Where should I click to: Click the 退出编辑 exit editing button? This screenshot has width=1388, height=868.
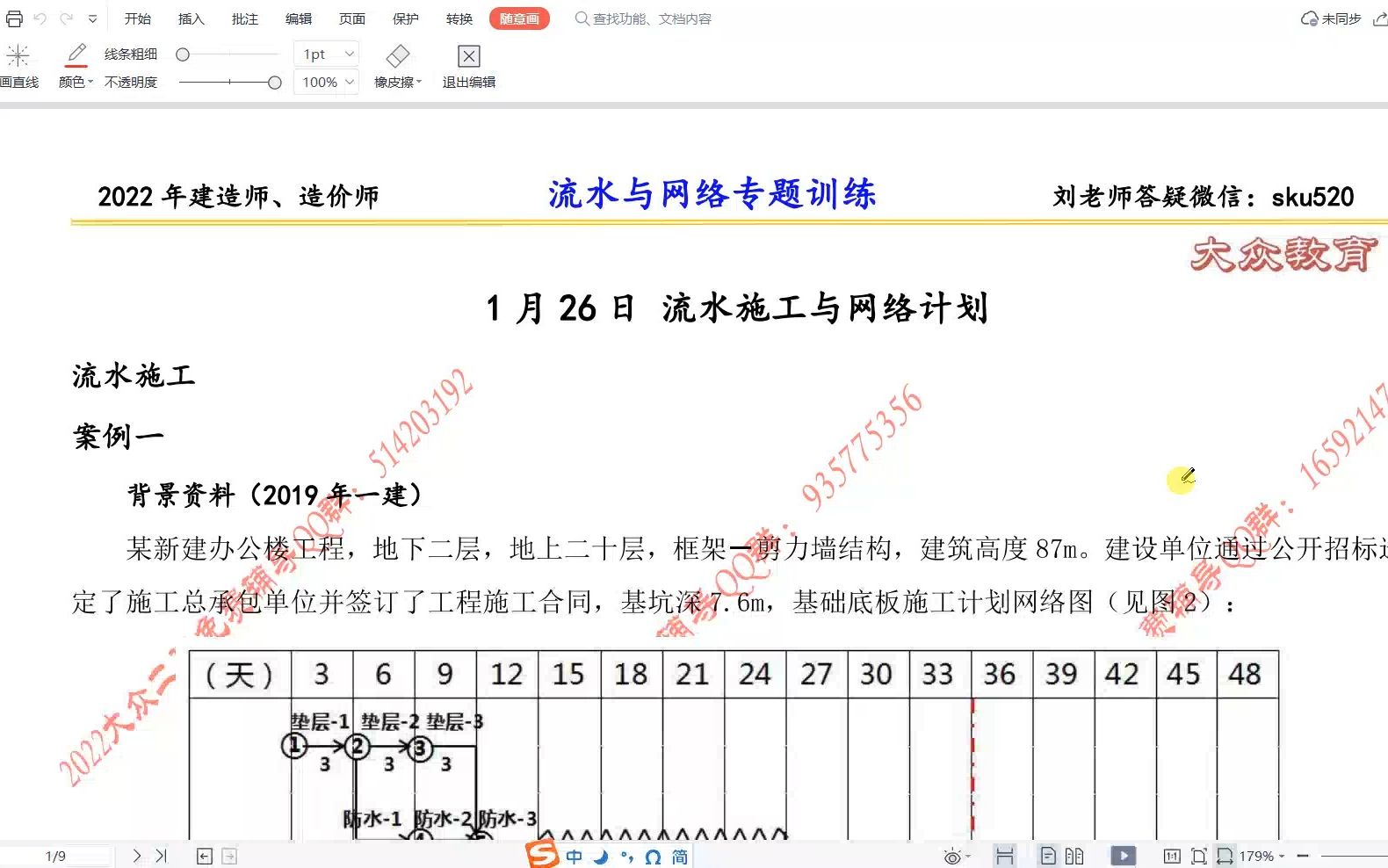469,68
